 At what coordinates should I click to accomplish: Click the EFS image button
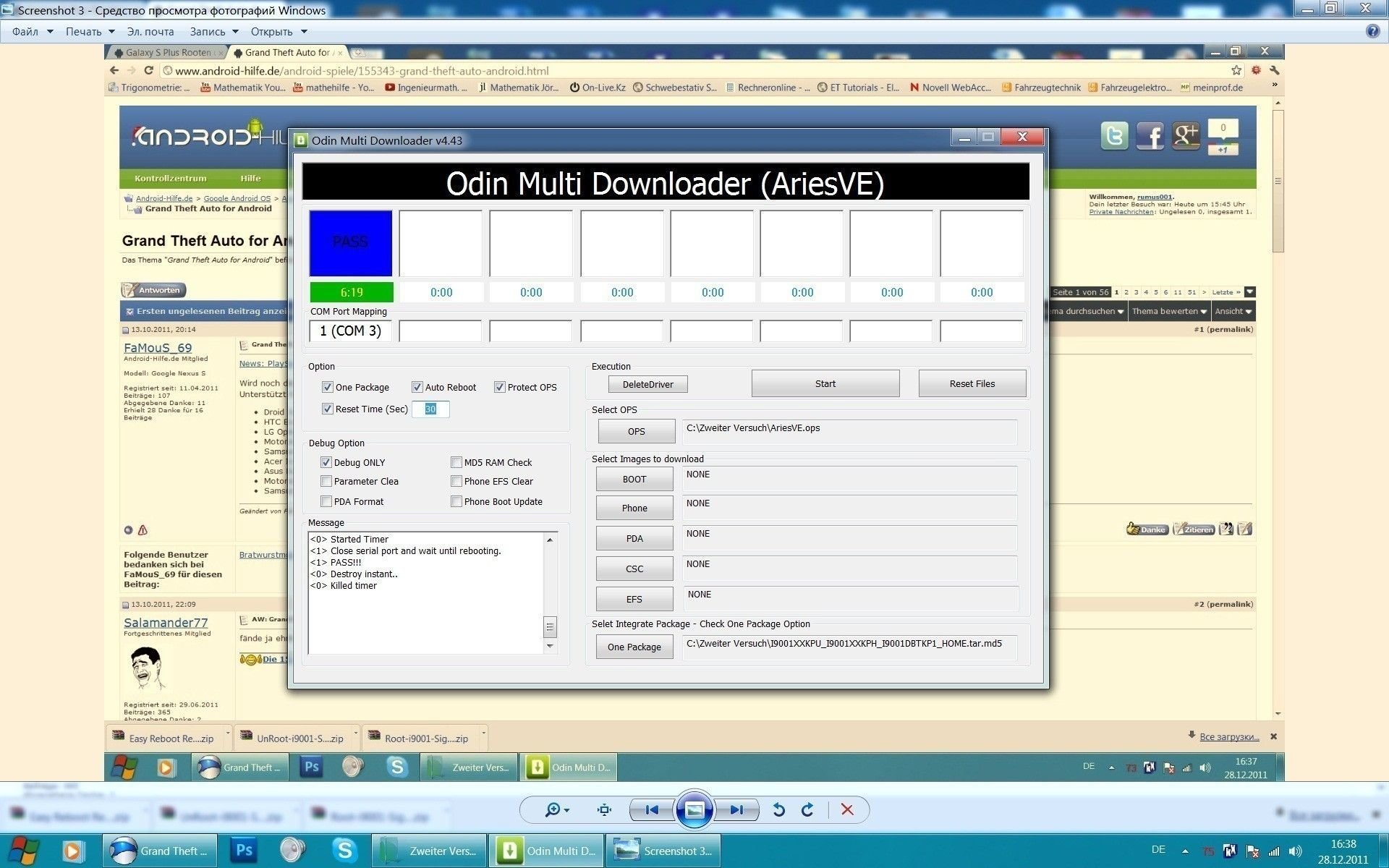(634, 600)
